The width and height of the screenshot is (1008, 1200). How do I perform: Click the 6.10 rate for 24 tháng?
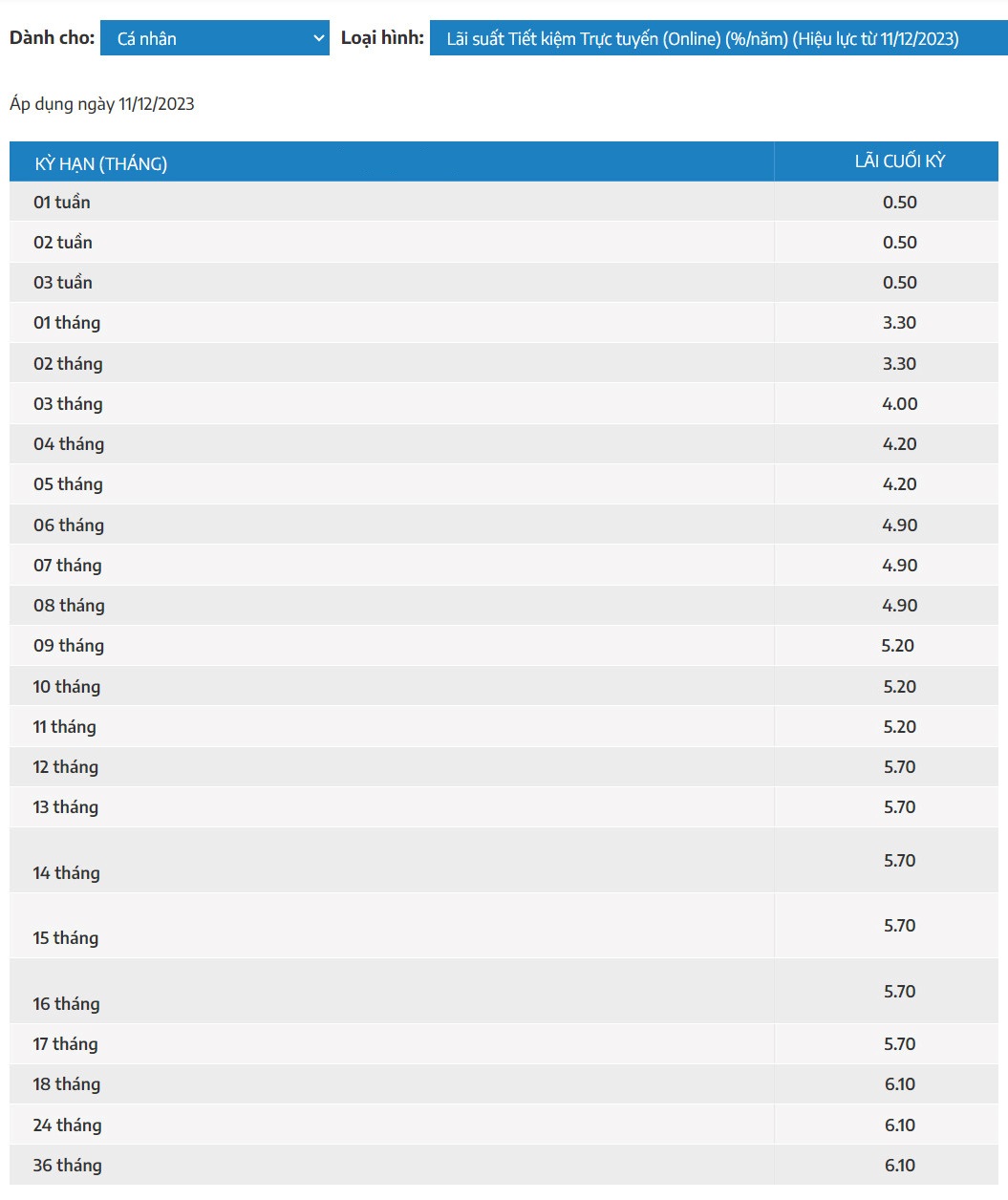tap(899, 1125)
